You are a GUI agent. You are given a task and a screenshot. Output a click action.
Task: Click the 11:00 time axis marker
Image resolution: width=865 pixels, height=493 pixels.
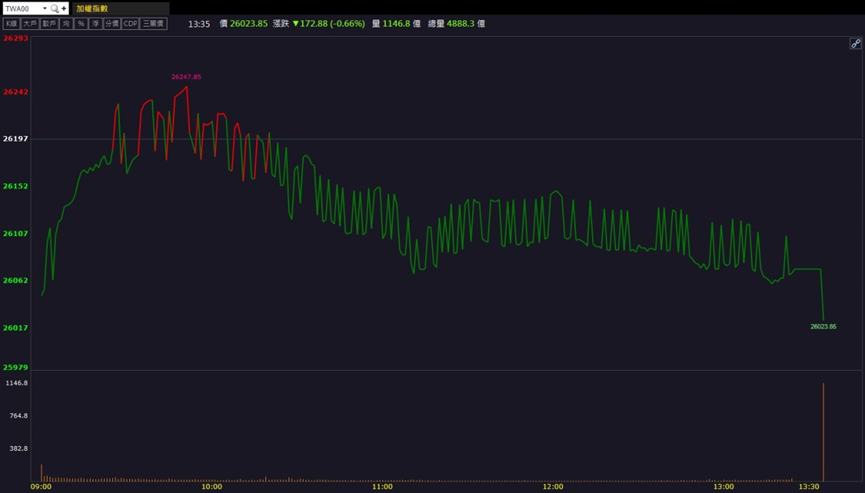point(382,487)
